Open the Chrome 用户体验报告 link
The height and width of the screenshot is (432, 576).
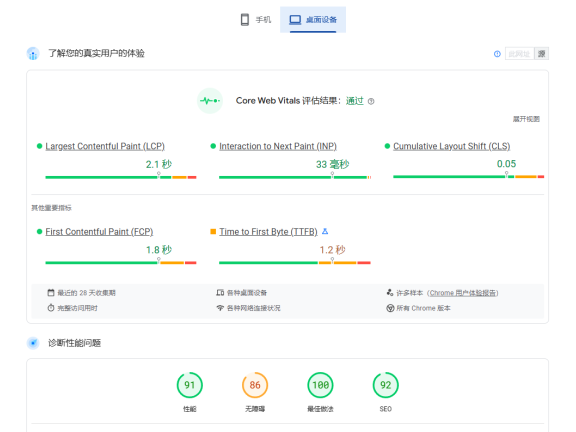tap(464, 293)
